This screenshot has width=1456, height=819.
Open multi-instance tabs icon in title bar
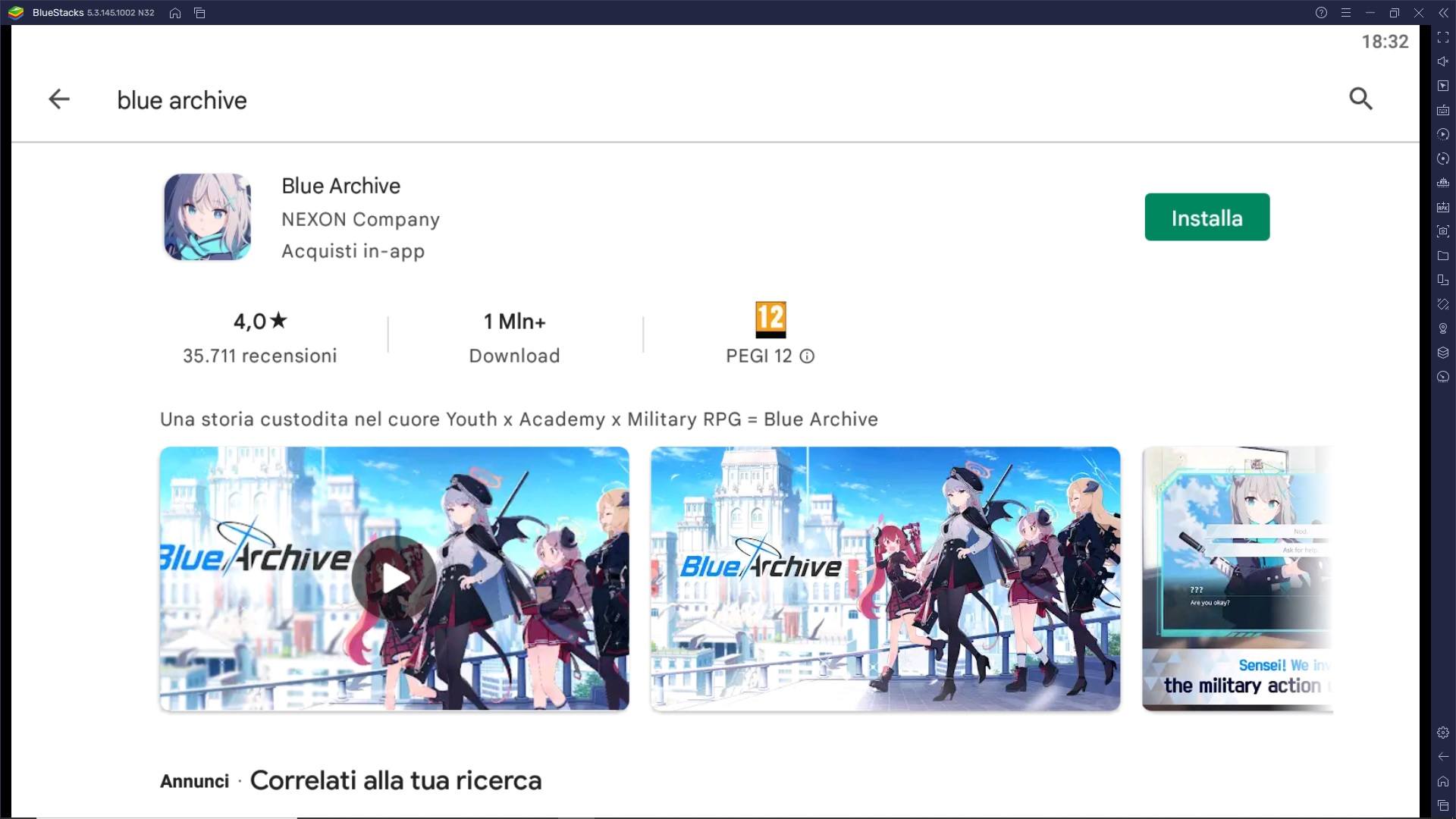coord(199,13)
